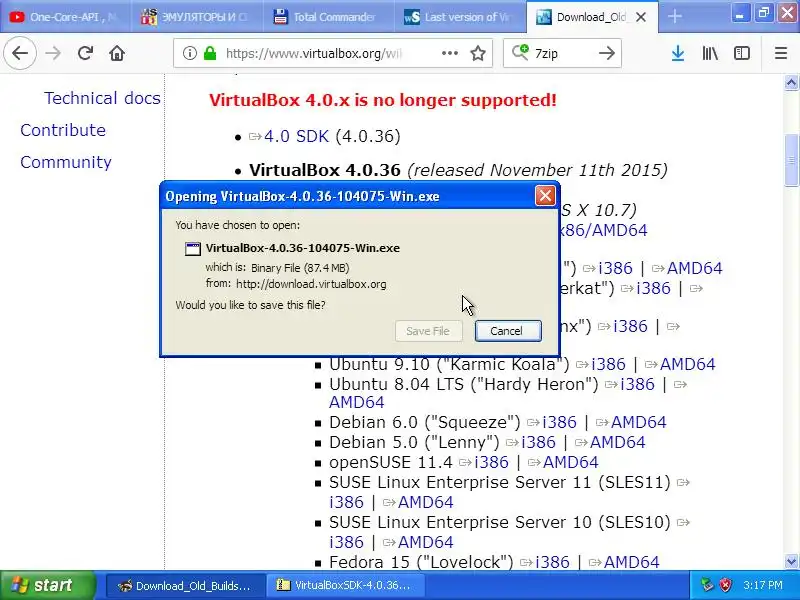Click i386 link for SLES11
The image size is (800, 600).
click(x=346, y=502)
